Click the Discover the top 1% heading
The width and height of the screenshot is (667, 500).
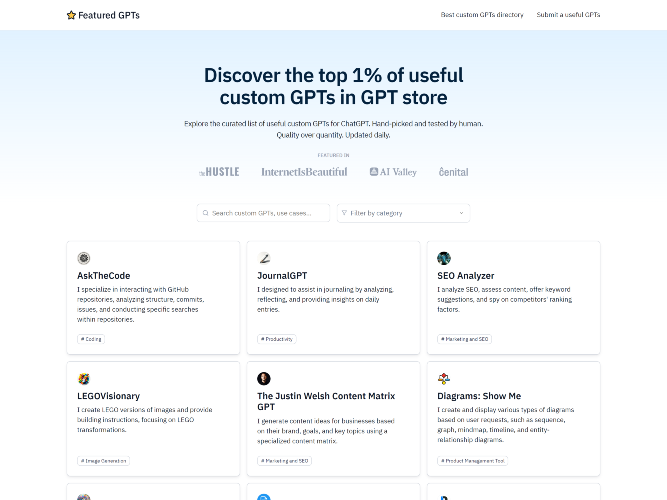click(x=334, y=86)
